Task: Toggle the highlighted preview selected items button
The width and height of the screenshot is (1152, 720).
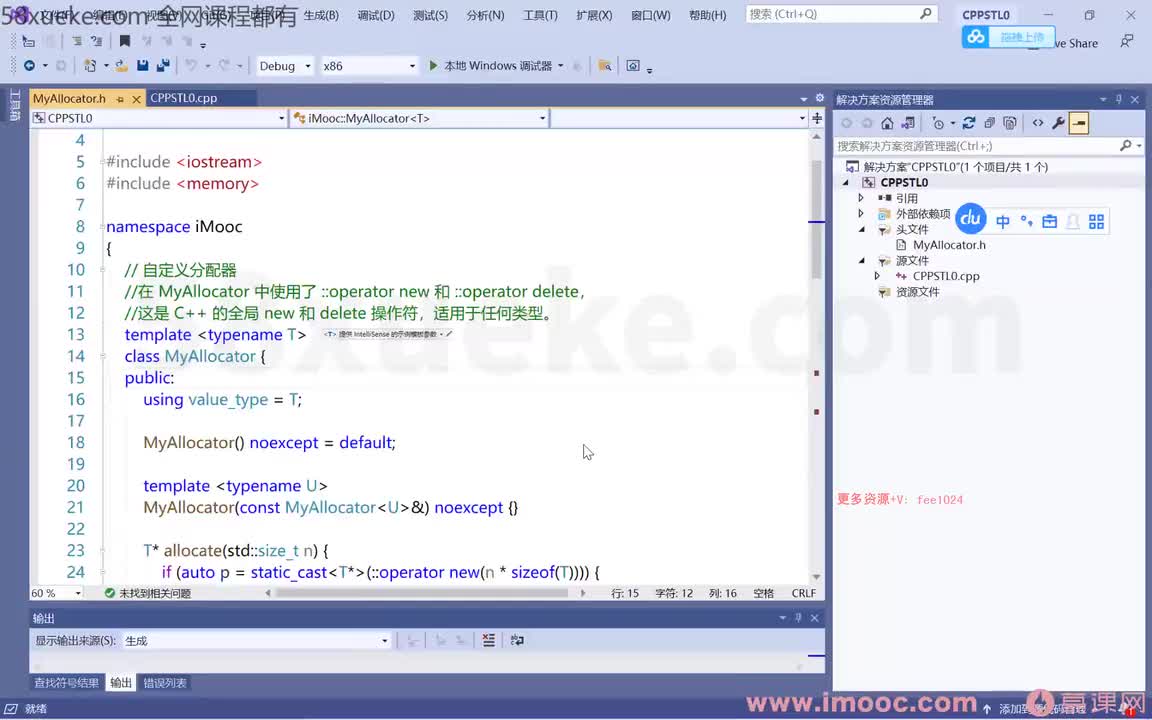Action: click(x=1079, y=123)
